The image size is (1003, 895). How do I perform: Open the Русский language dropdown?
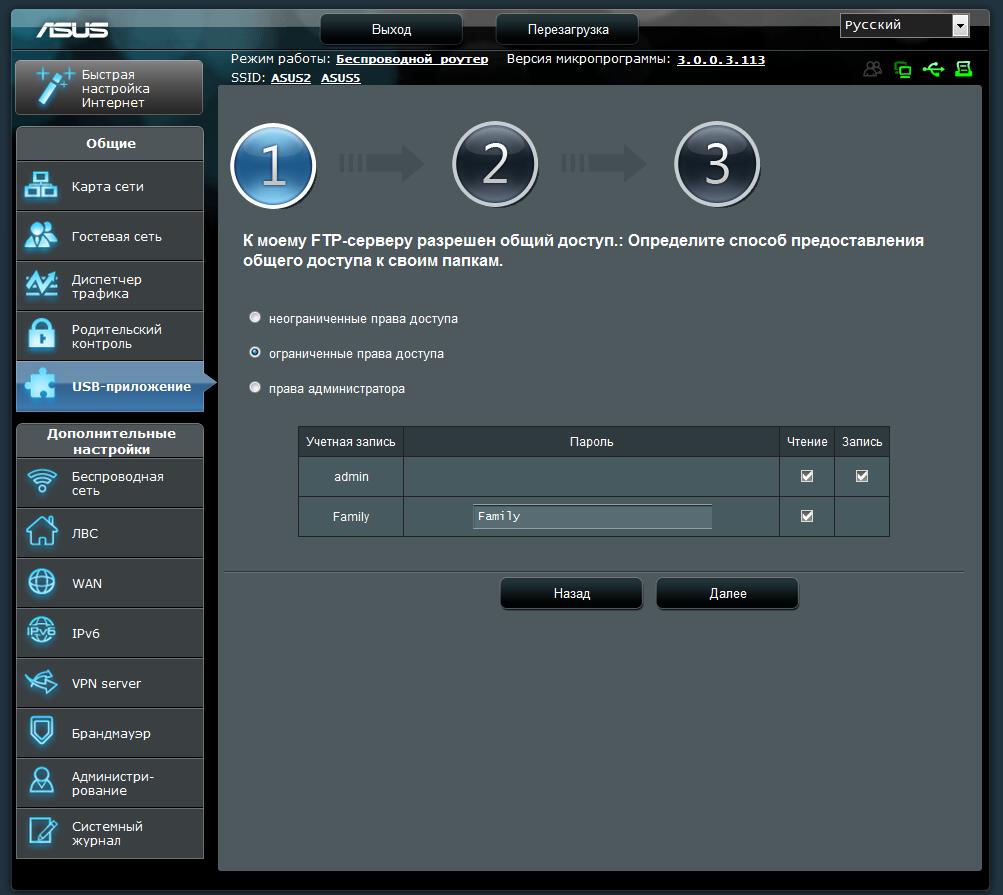tap(904, 26)
